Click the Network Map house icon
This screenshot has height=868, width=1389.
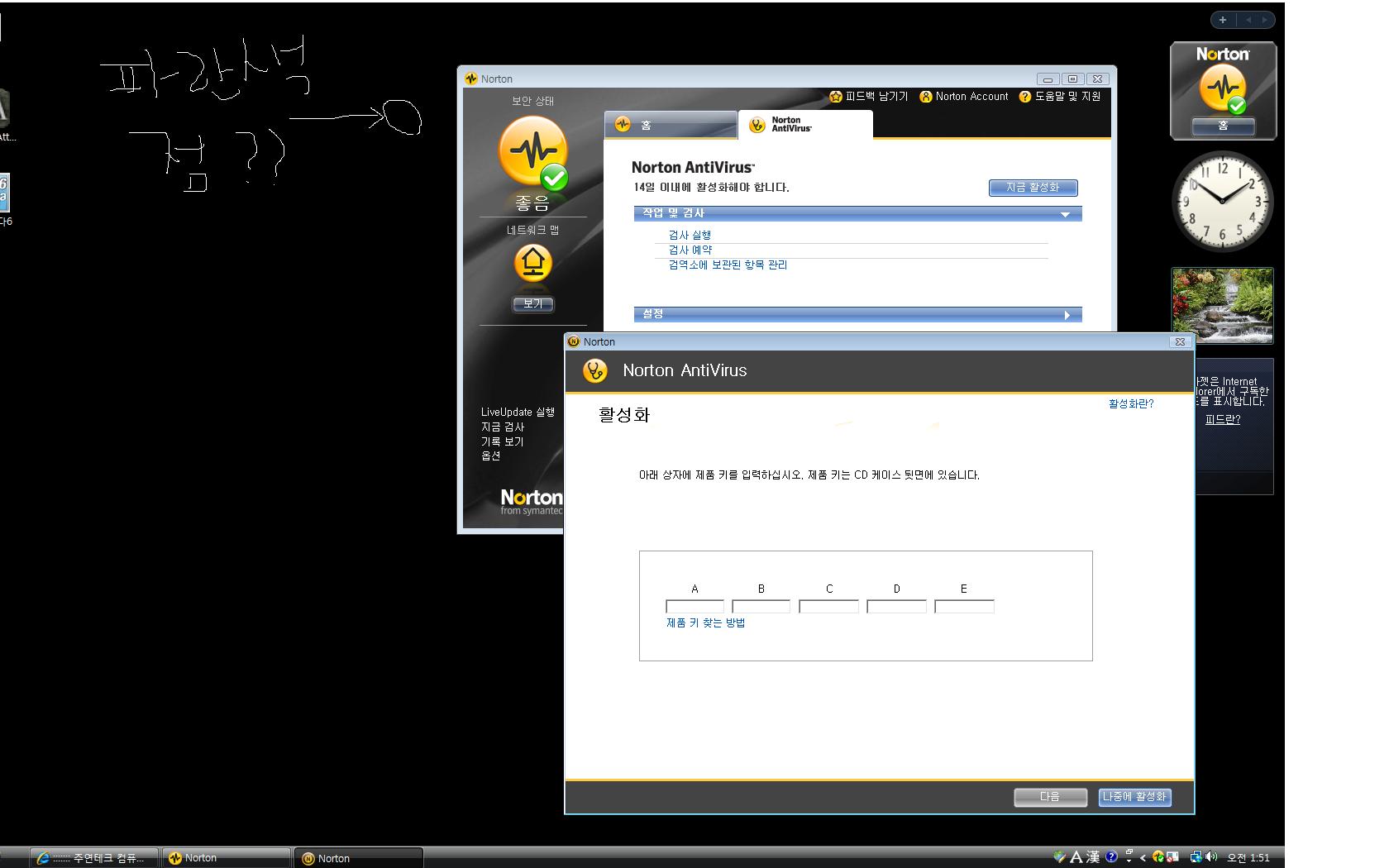(533, 263)
